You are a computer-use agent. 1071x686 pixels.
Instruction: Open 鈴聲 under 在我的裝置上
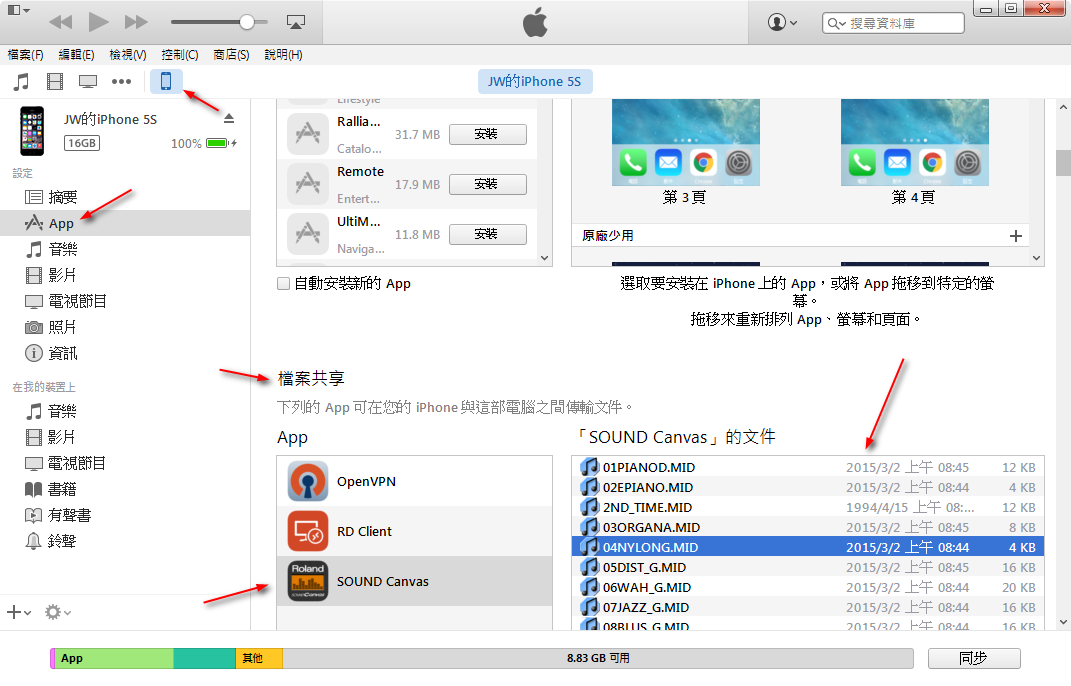(x=125, y=541)
